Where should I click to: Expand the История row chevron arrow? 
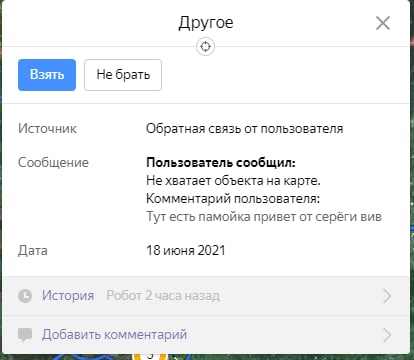[x=387, y=296]
